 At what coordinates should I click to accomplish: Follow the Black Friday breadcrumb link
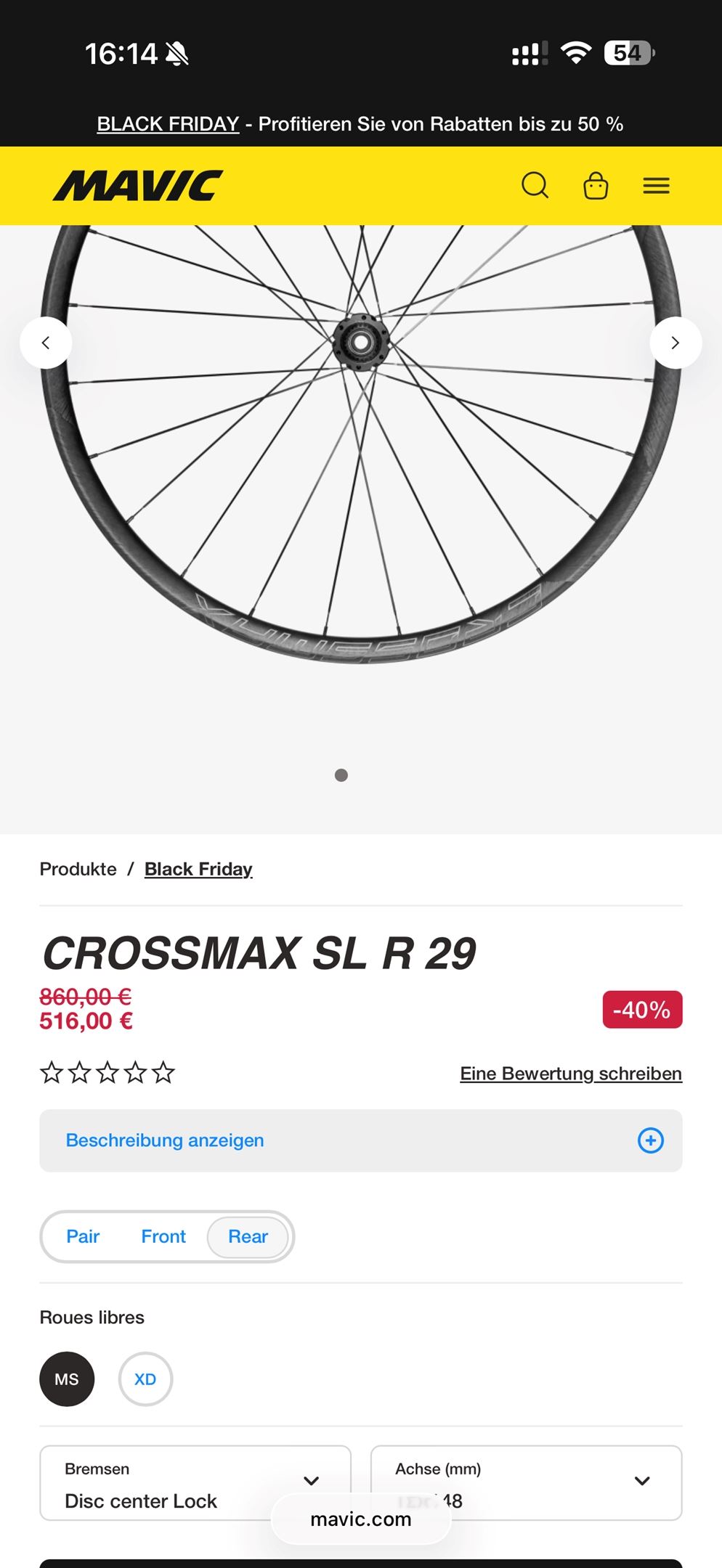[198, 869]
